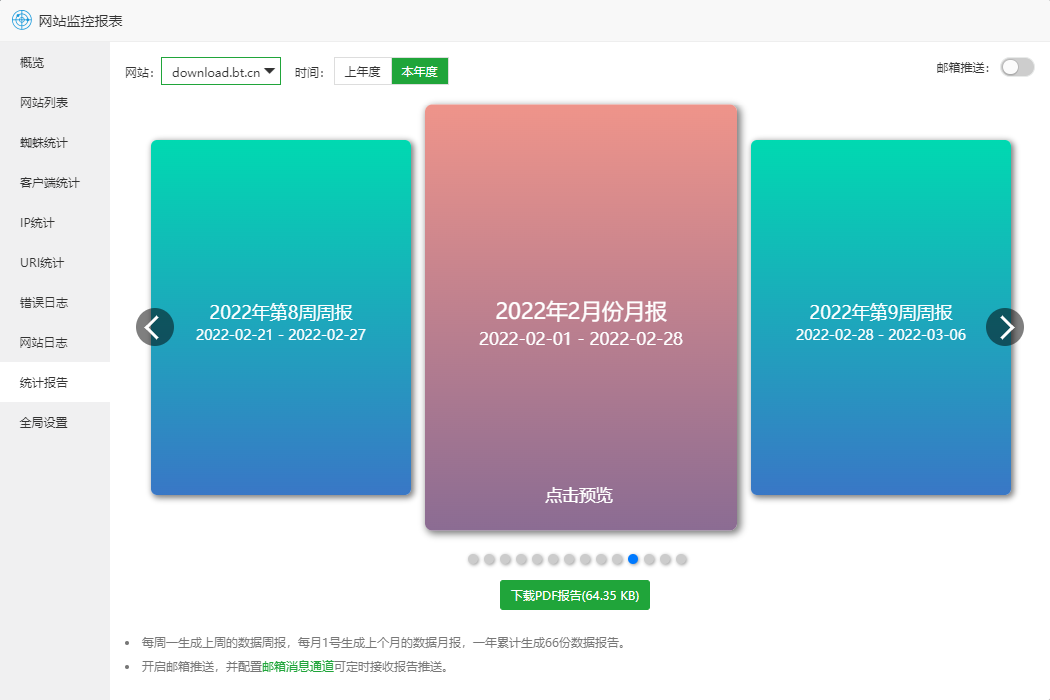This screenshot has width=1050, height=700.
Task: Open 客户端统计 in the sidebar
Action: pyautogui.click(x=55, y=182)
